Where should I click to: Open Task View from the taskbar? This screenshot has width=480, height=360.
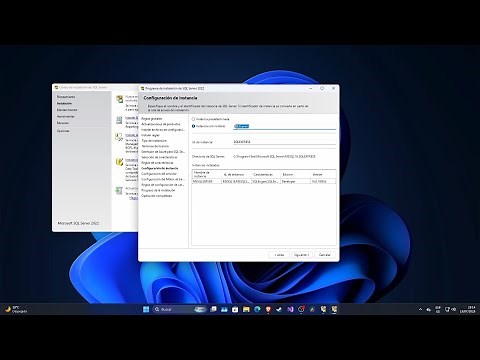tap(213, 309)
